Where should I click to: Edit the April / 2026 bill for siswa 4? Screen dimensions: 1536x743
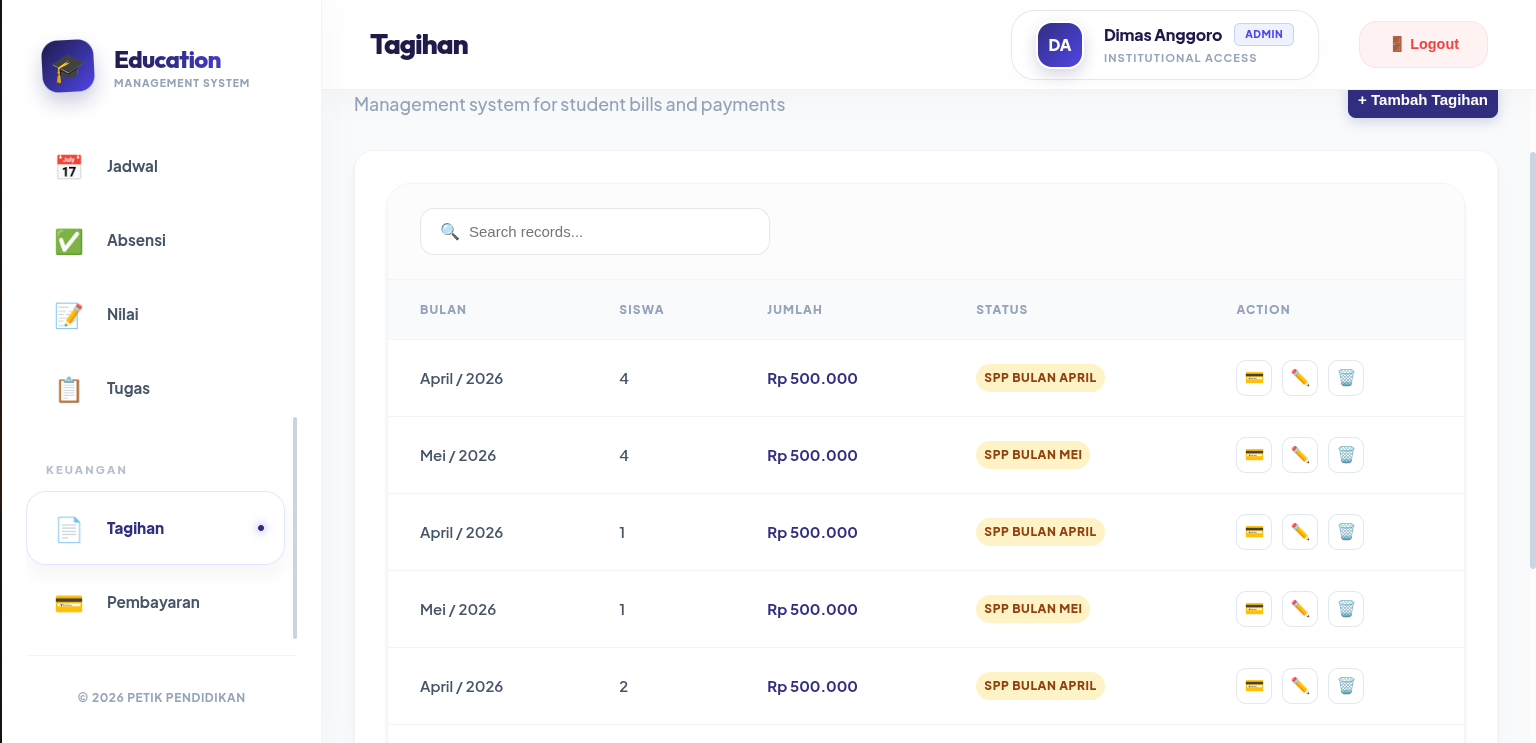click(x=1300, y=378)
